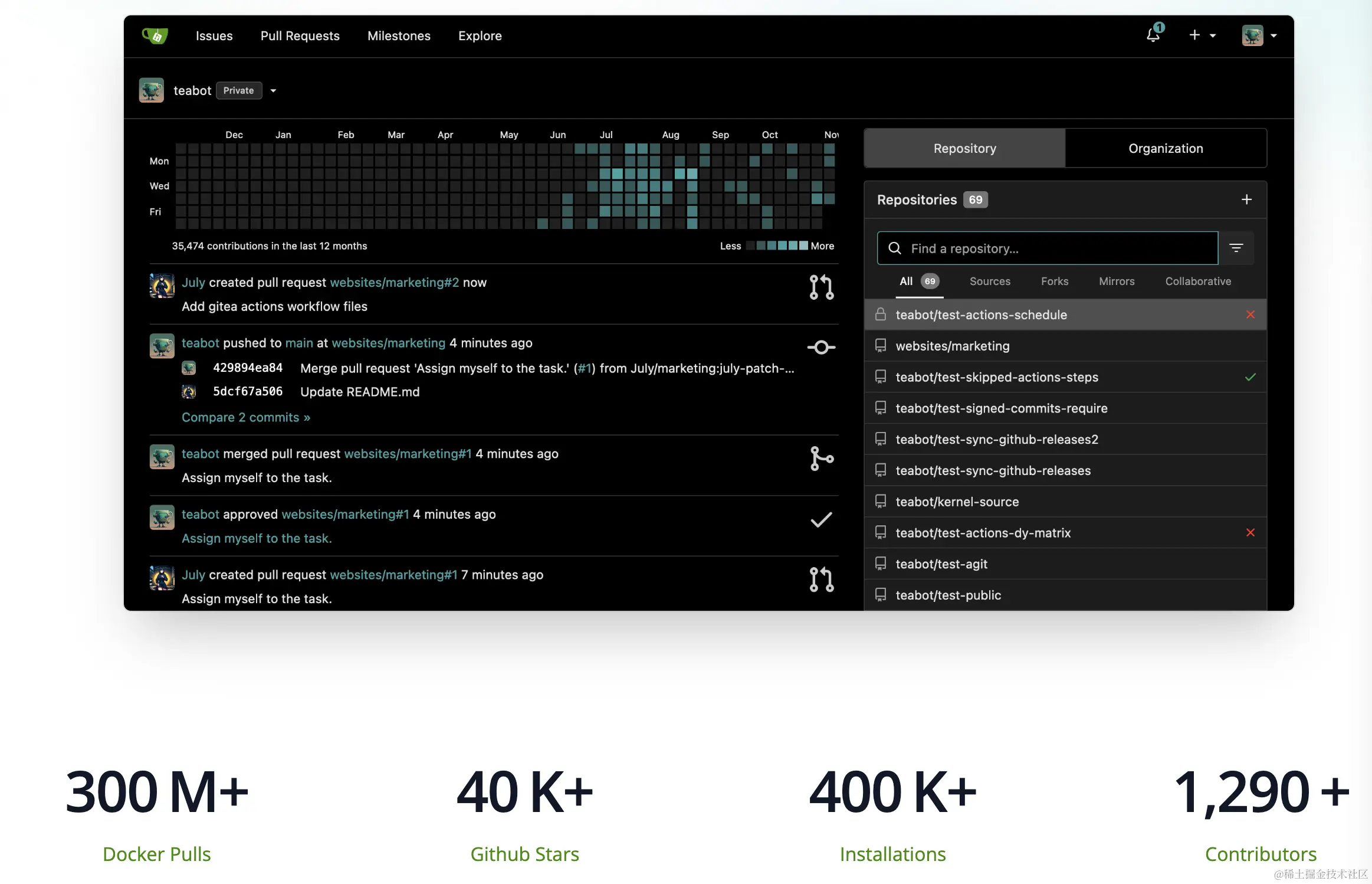This screenshot has height=884, width=1372.
Task: Open the websites/marketing repository
Action: [x=952, y=346]
